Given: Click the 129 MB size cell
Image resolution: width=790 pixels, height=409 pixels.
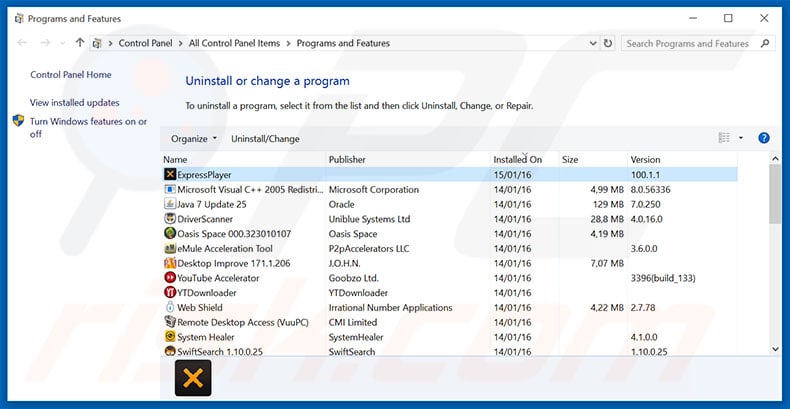Looking at the screenshot, I should point(608,204).
